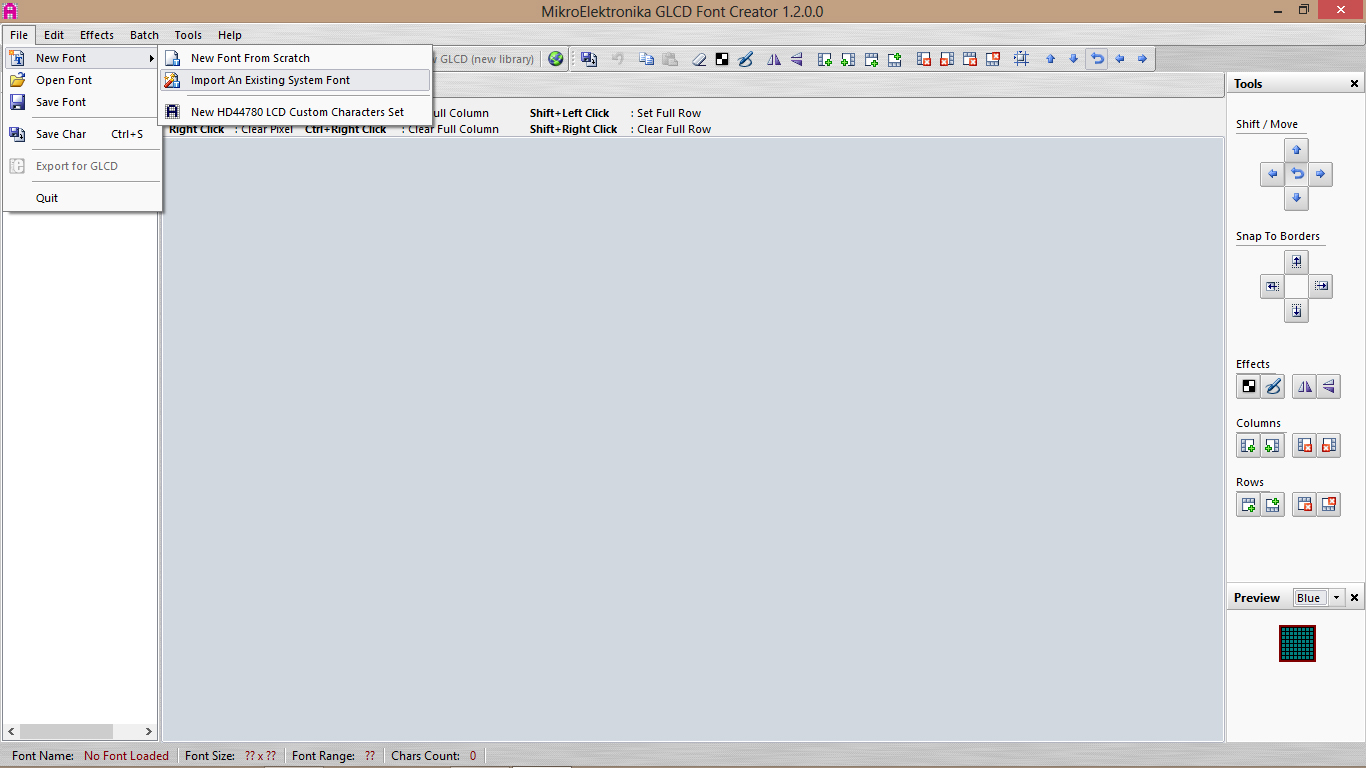Snap to right border in Tools panel
This screenshot has width=1366, height=768.
click(x=1321, y=286)
